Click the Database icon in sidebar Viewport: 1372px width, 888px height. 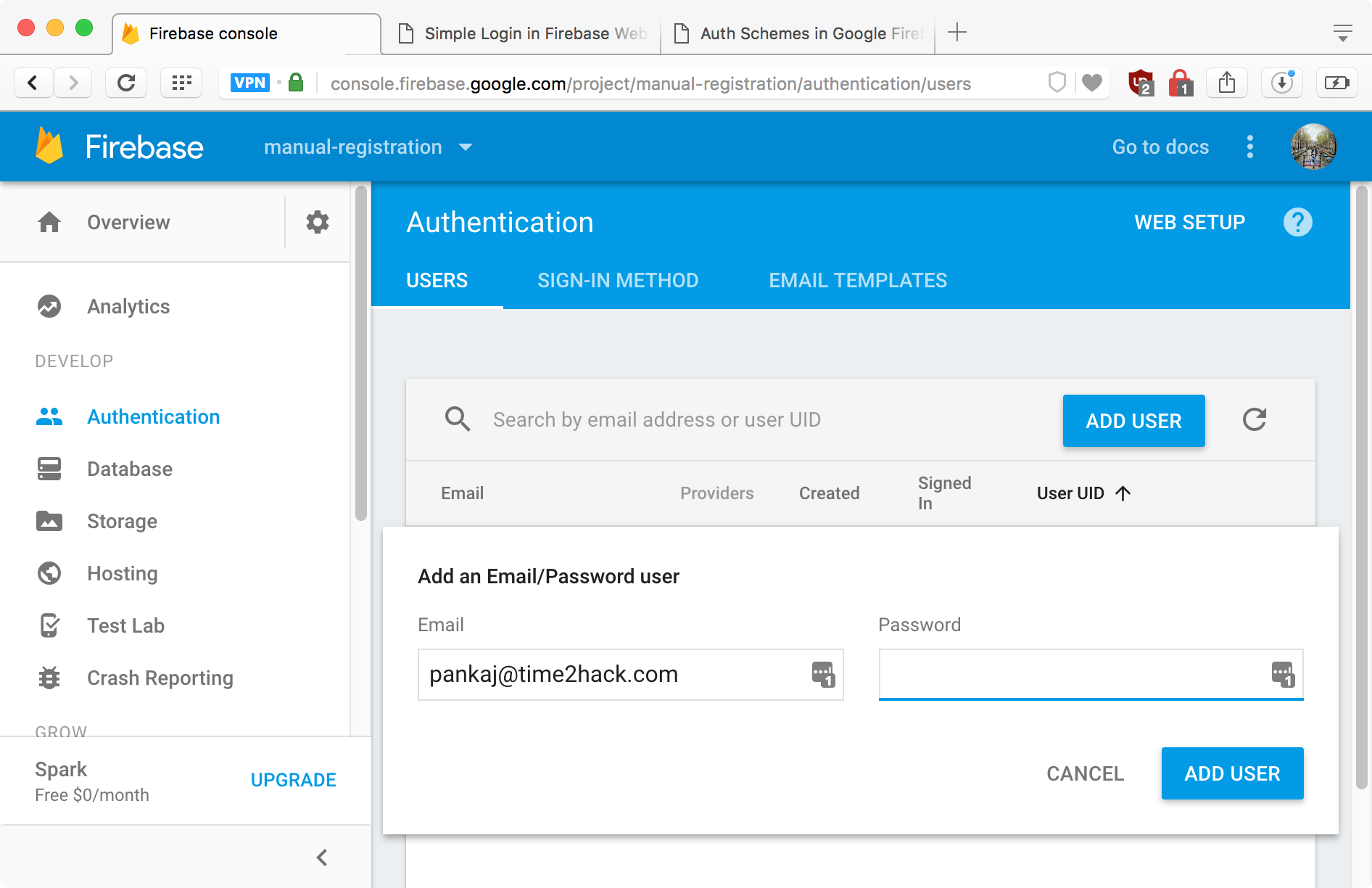[x=49, y=469]
